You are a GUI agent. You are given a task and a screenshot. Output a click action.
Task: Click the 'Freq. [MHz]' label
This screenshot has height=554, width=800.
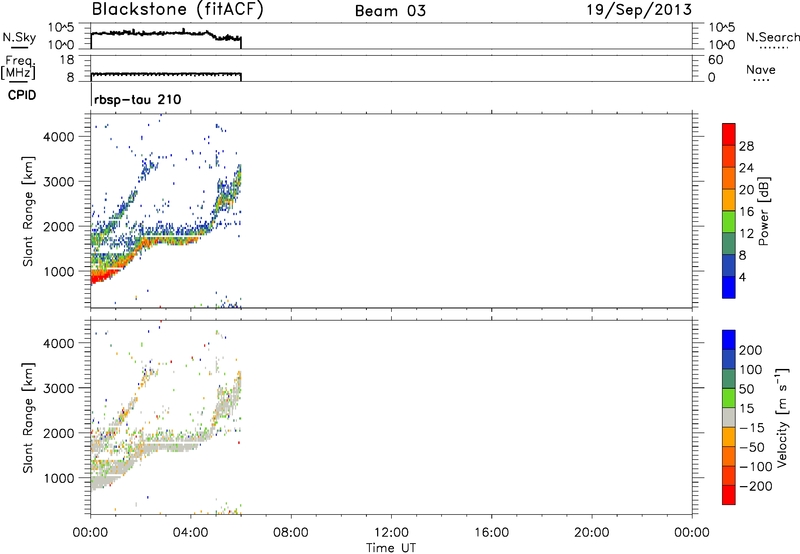click(x=19, y=67)
